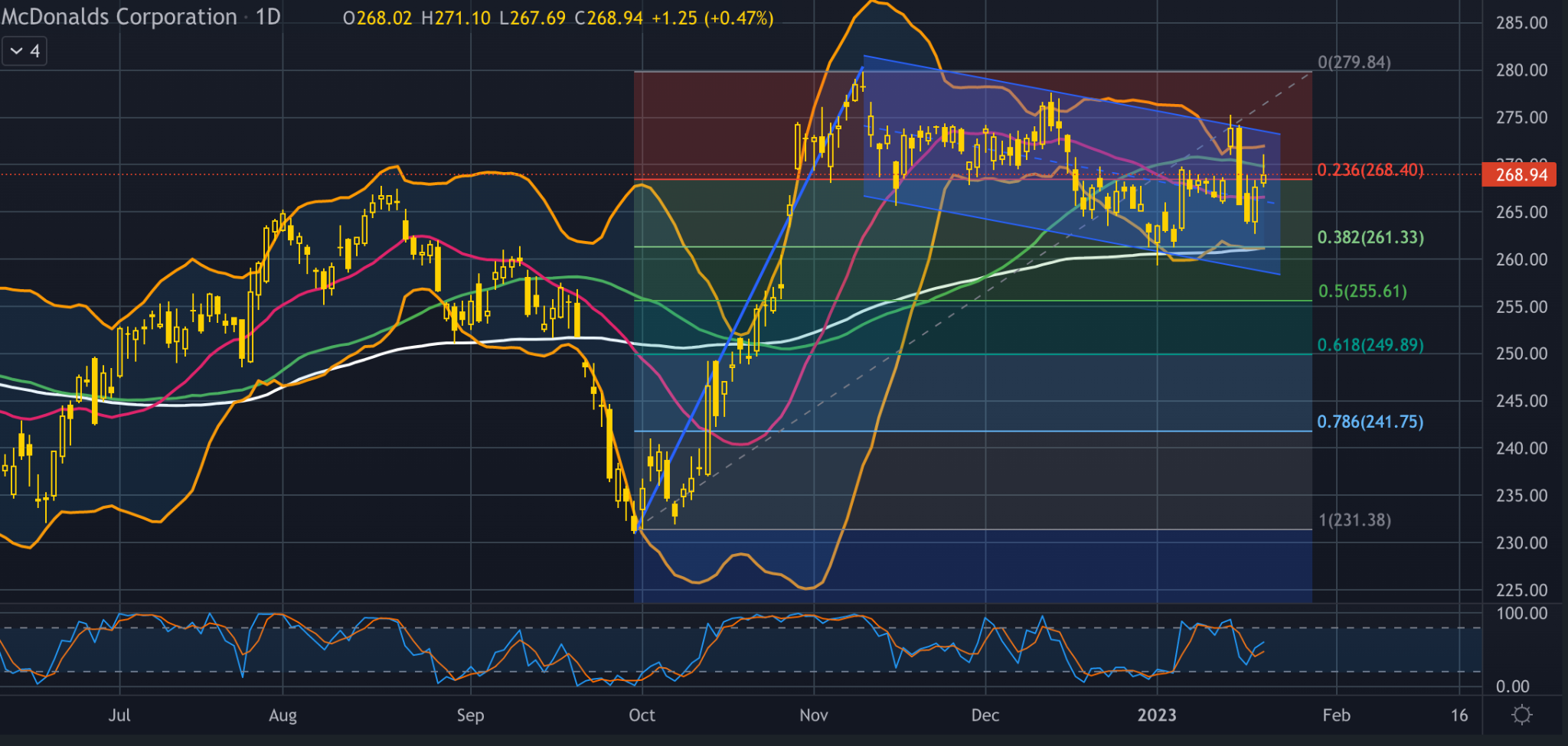
Task: Click the 1(231.38) Fibonacci level label
Action: point(1354,520)
